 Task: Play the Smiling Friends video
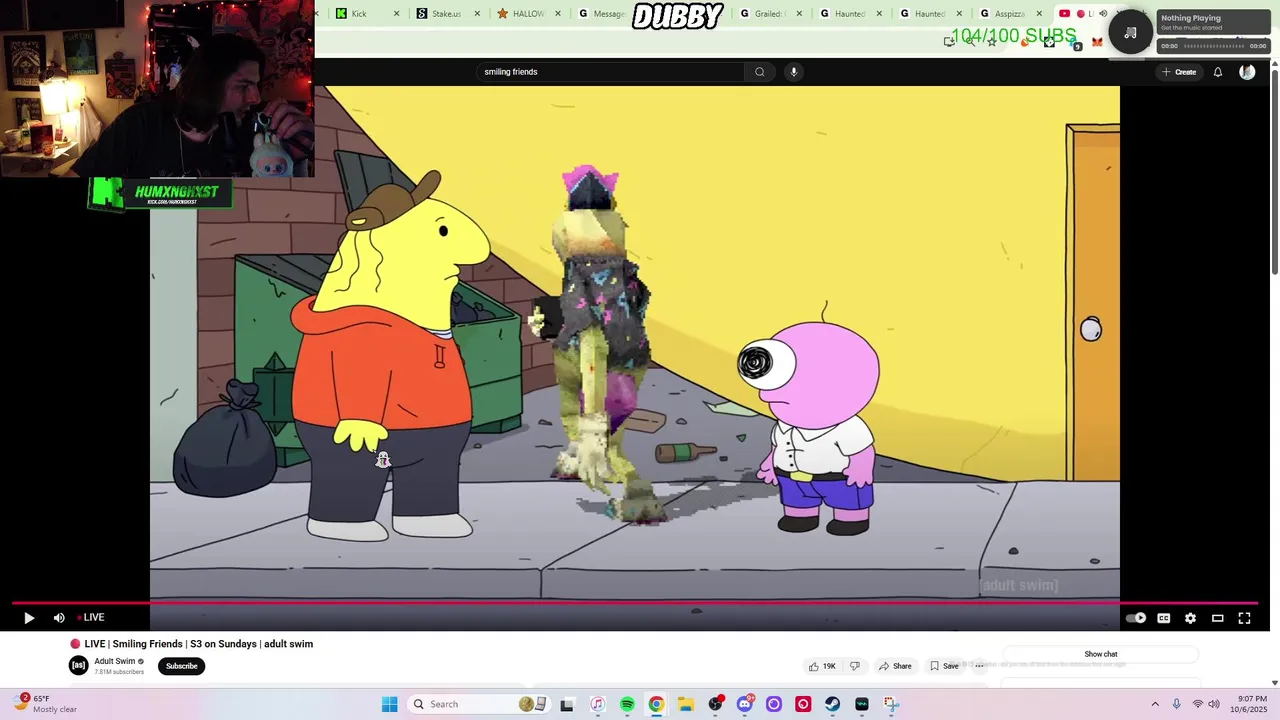(x=28, y=618)
